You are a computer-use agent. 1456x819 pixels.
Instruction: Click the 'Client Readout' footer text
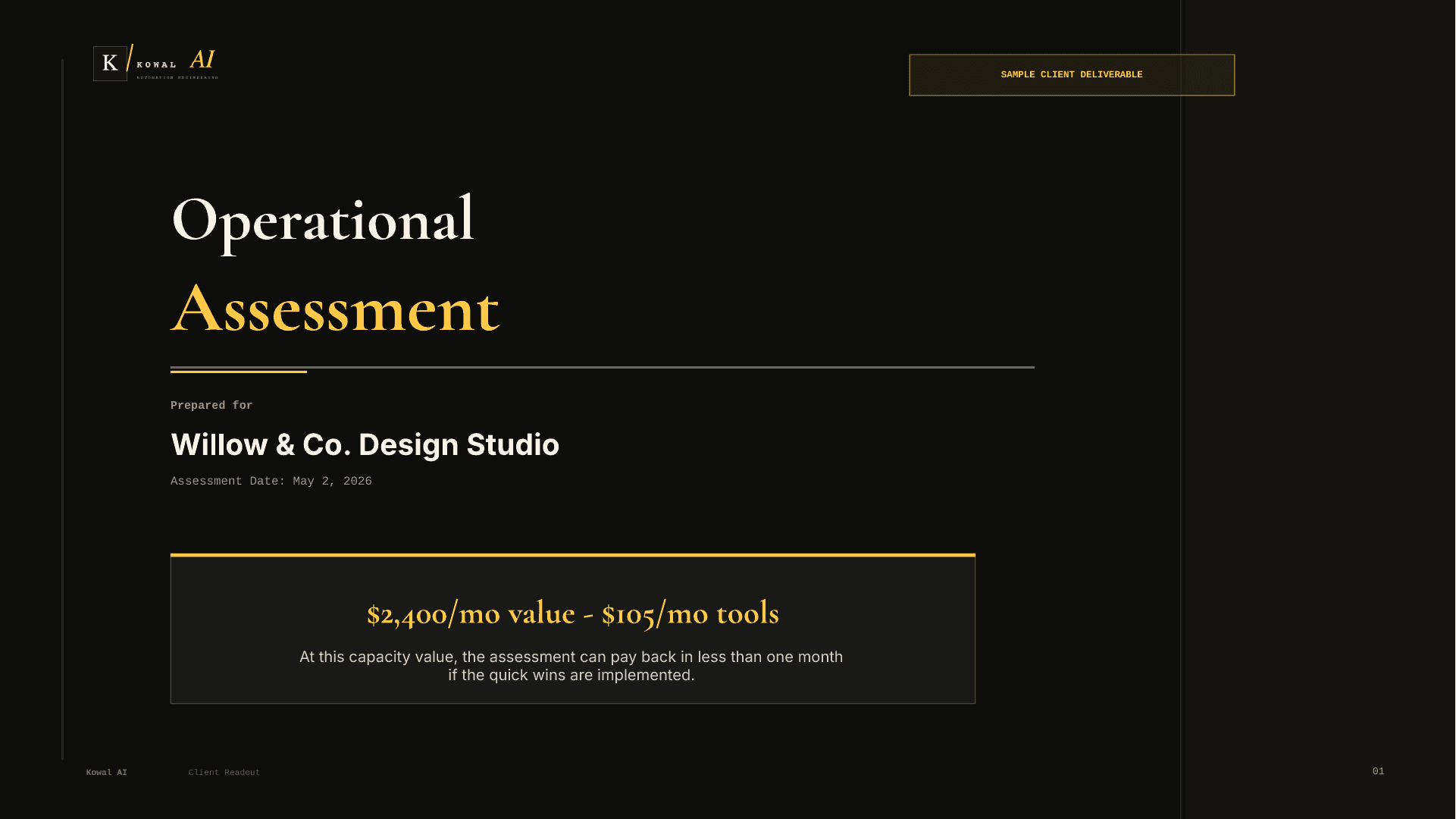pos(224,773)
